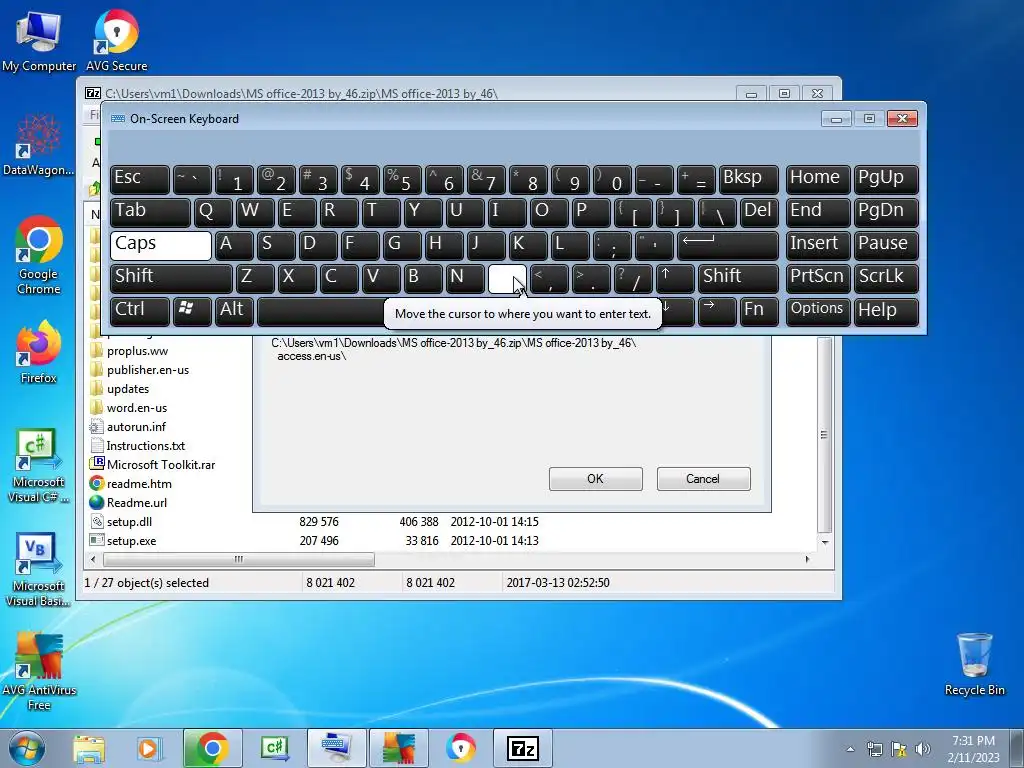1024x768 pixels.
Task: Select On-Screen Keyboard taskbar button
Action: pyautogui.click(x=337, y=748)
